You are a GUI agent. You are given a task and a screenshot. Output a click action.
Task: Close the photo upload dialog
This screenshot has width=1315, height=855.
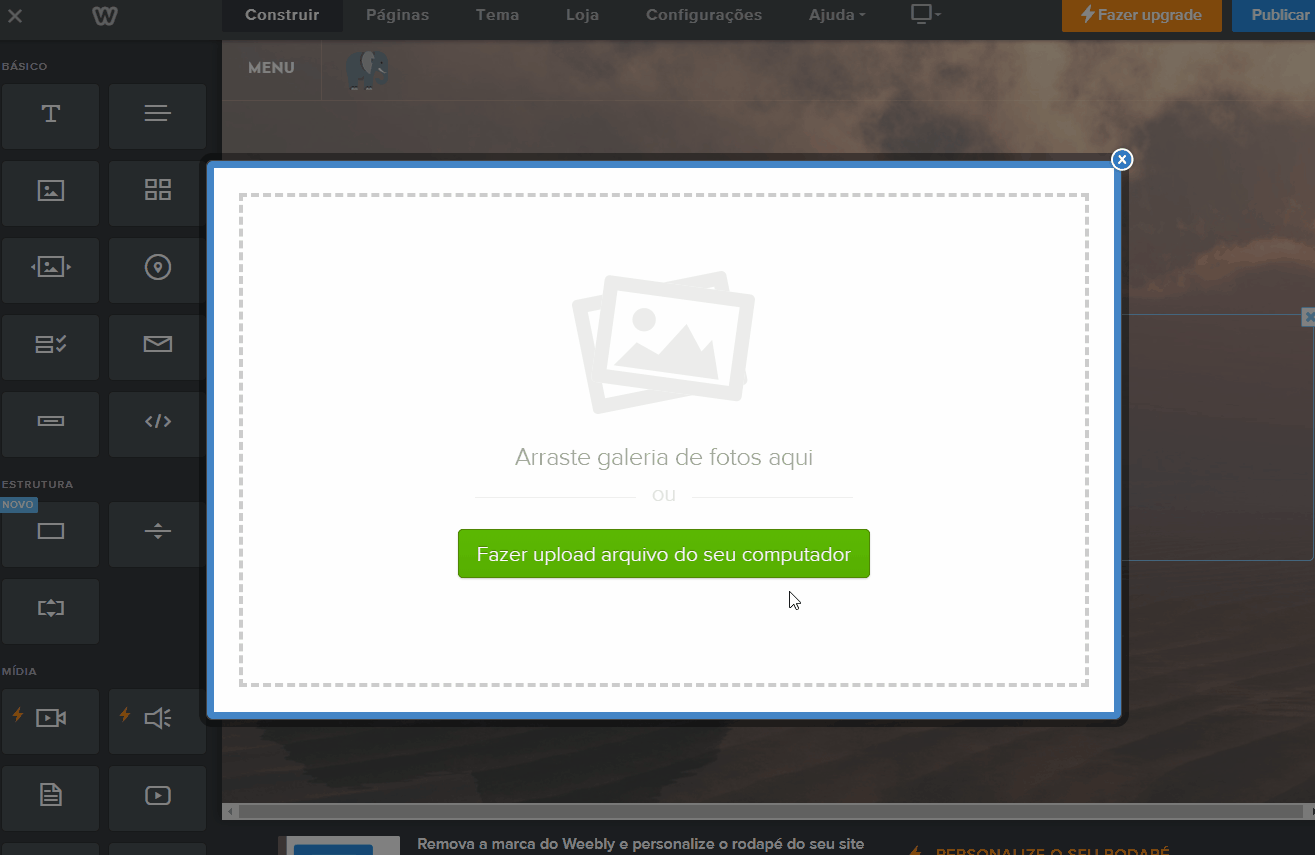click(x=1122, y=159)
